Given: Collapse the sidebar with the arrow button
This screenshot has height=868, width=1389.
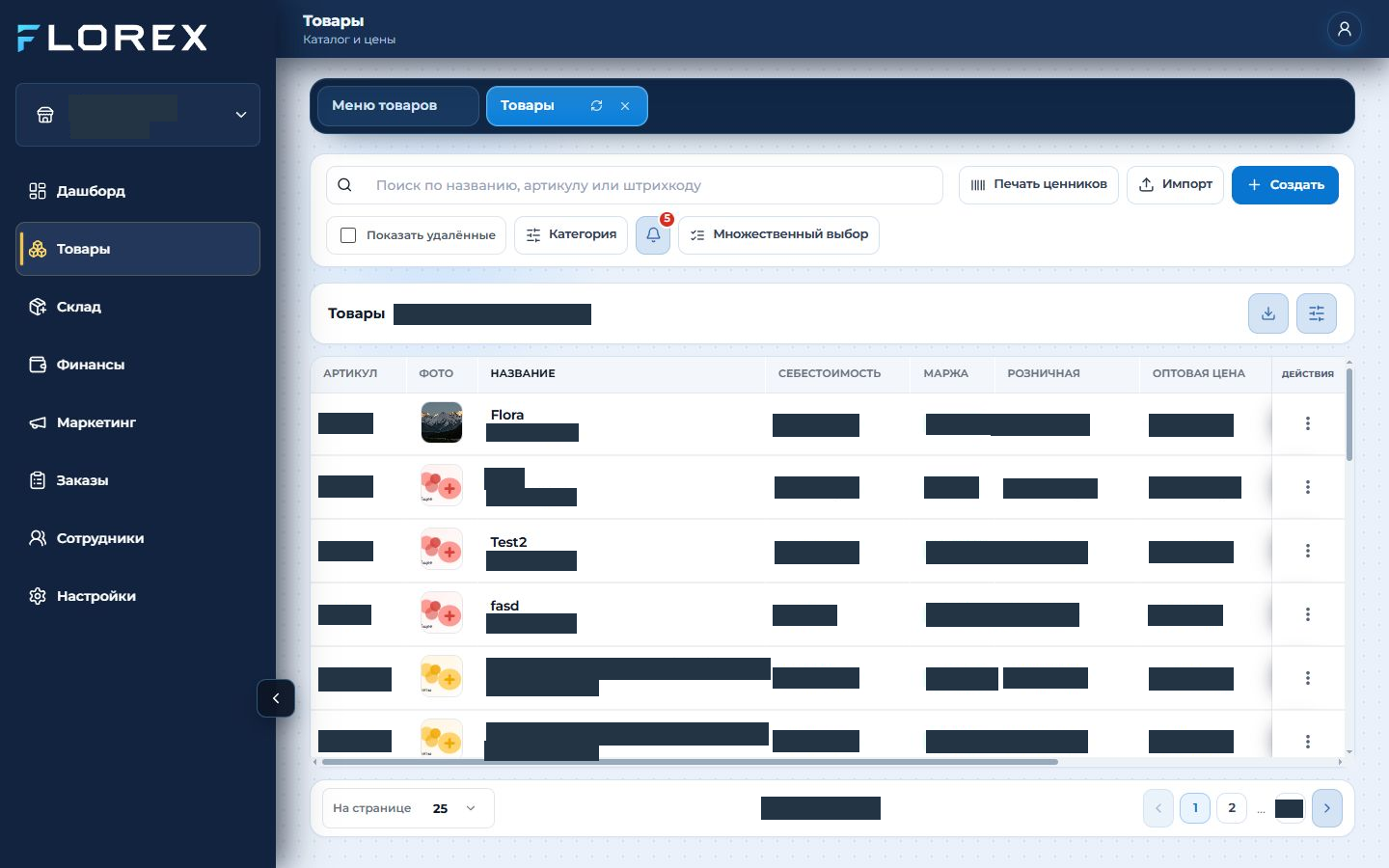Looking at the screenshot, I should [276, 698].
